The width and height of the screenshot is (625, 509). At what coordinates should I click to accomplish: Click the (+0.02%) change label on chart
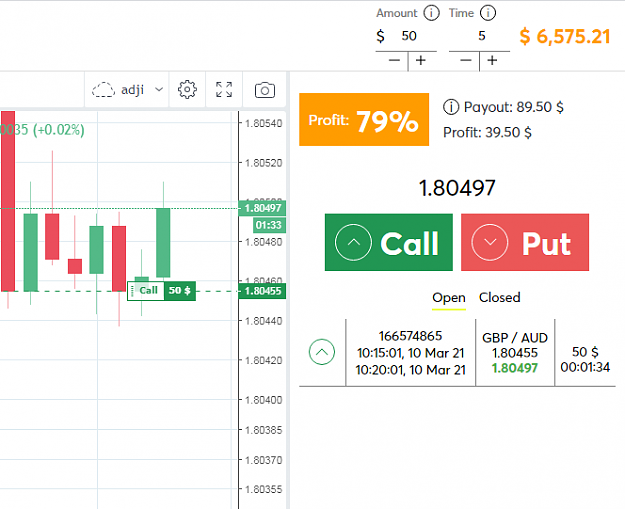coord(59,130)
